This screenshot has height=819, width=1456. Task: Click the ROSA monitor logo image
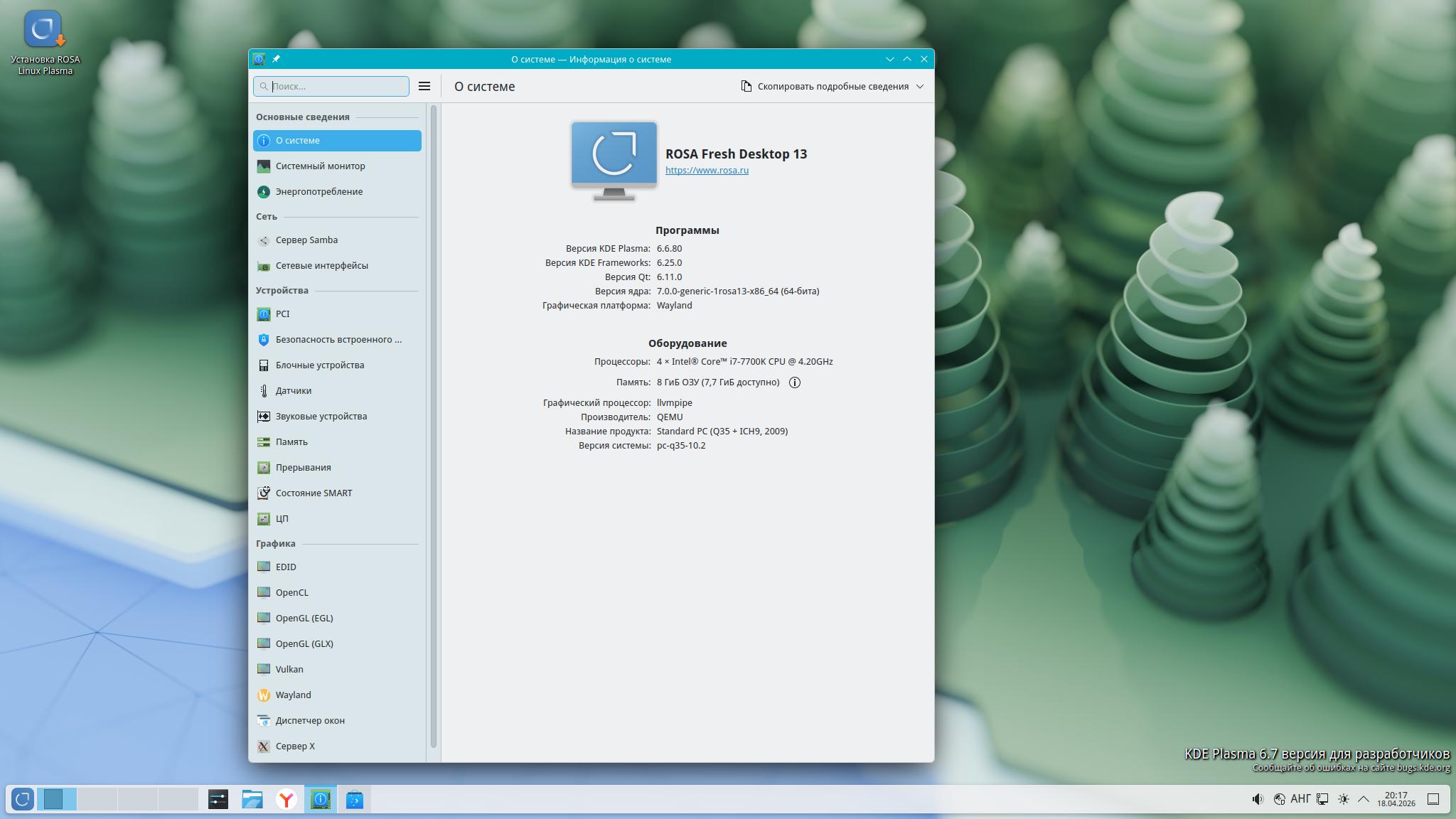click(614, 161)
